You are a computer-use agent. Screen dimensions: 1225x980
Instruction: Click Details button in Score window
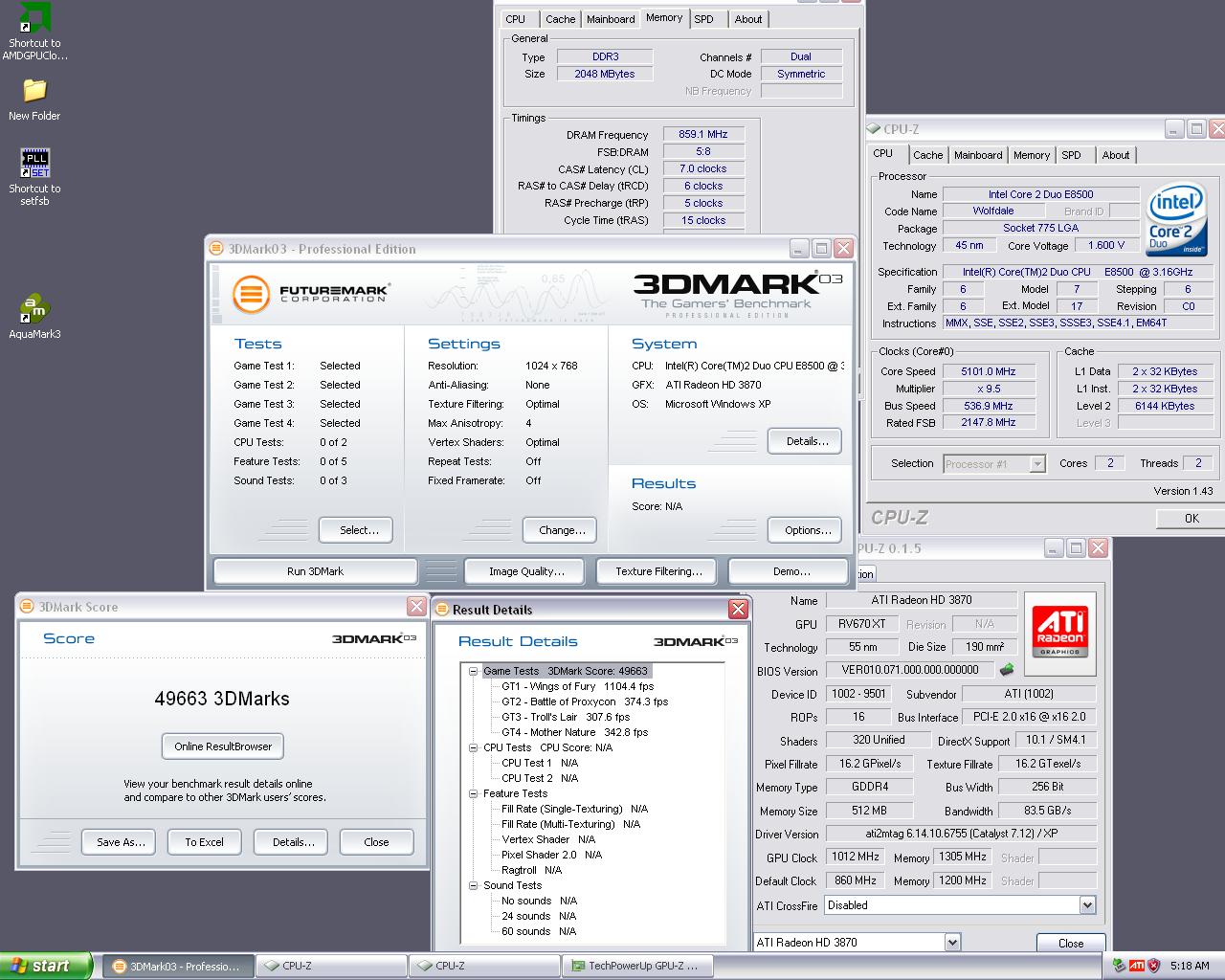click(x=291, y=842)
